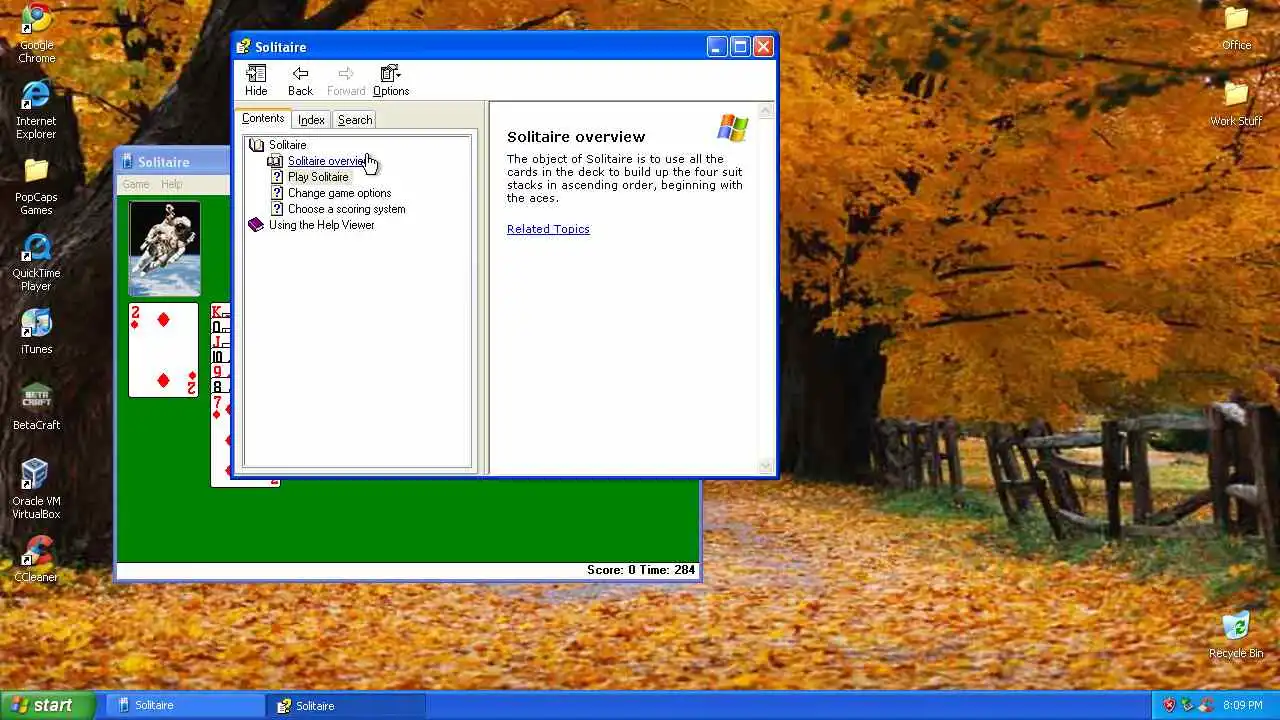Click the Change game options question icon
The height and width of the screenshot is (720, 1280).
277,193
